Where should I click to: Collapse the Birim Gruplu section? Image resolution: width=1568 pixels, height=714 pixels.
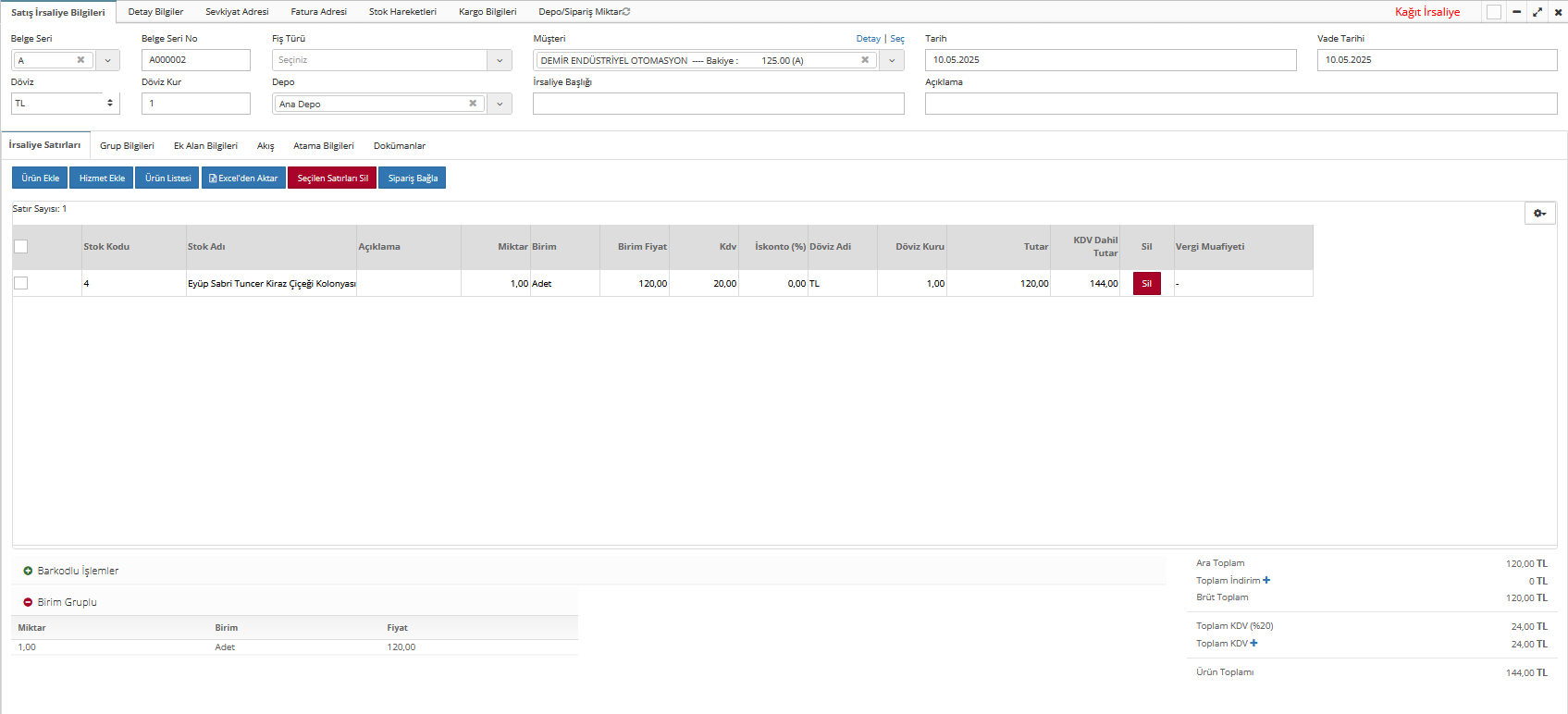(28, 602)
